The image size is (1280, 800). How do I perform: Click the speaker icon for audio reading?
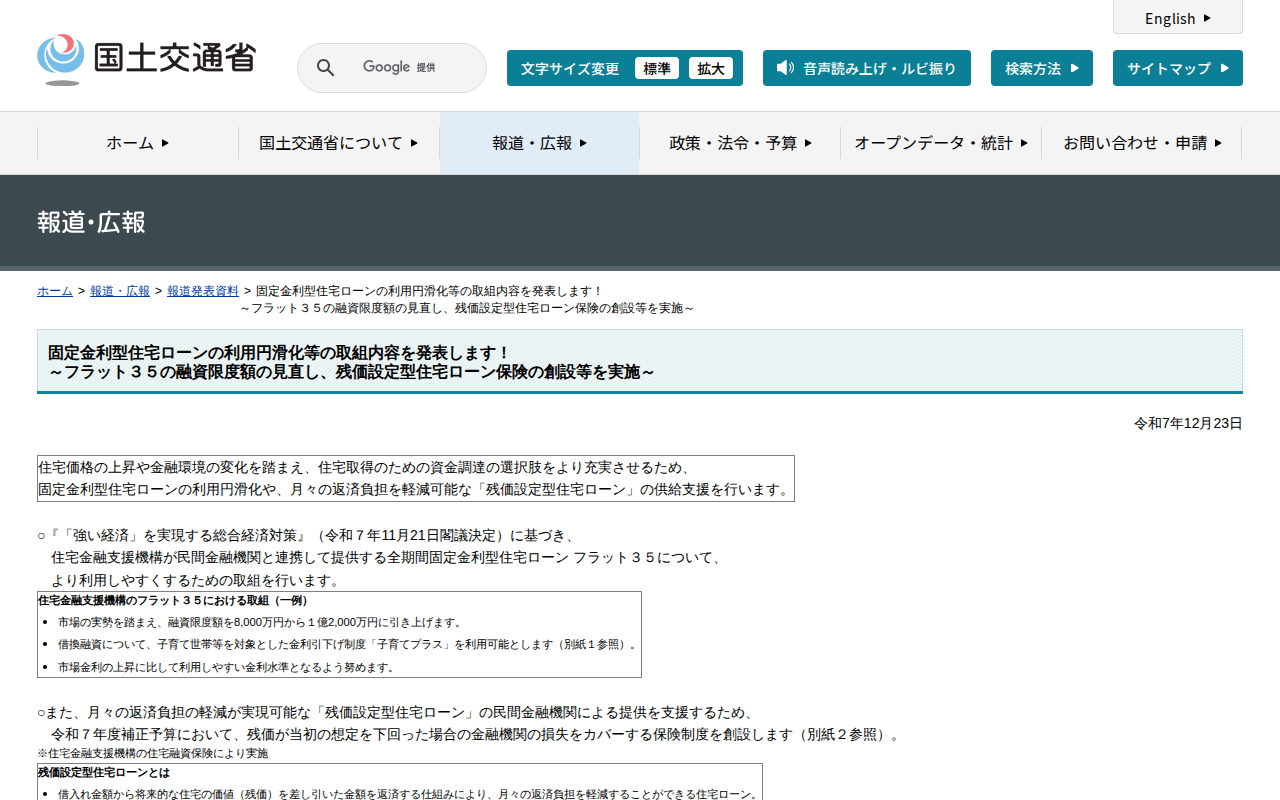click(x=785, y=68)
